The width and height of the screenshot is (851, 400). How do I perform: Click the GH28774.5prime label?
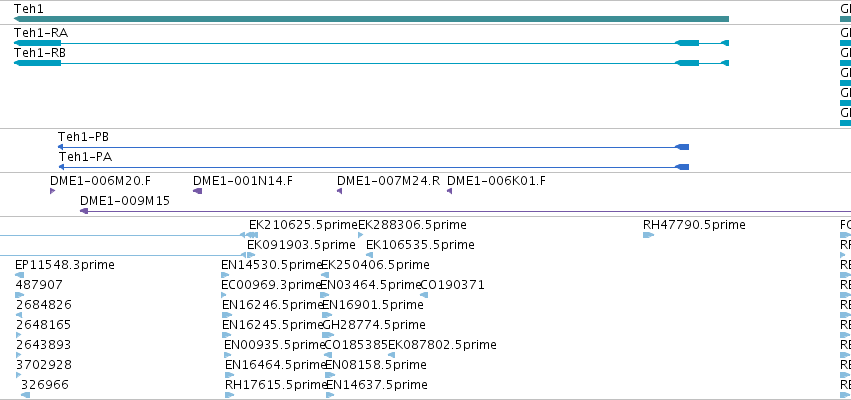point(374,325)
